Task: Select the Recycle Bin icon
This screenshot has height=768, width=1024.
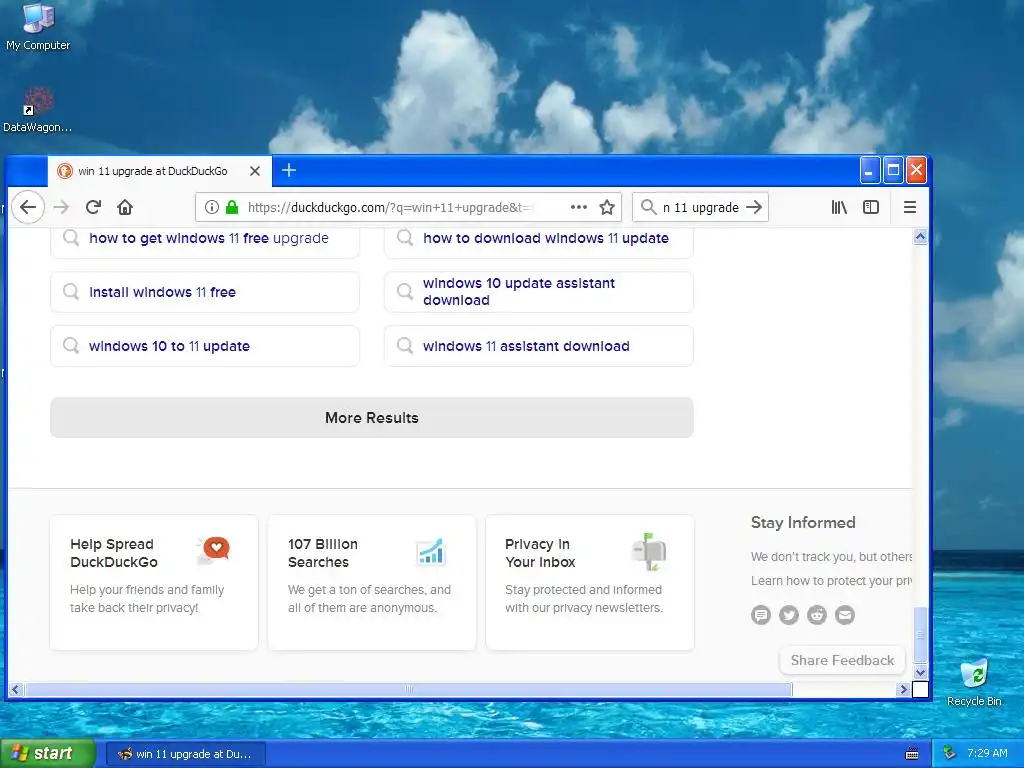Action: click(974, 682)
